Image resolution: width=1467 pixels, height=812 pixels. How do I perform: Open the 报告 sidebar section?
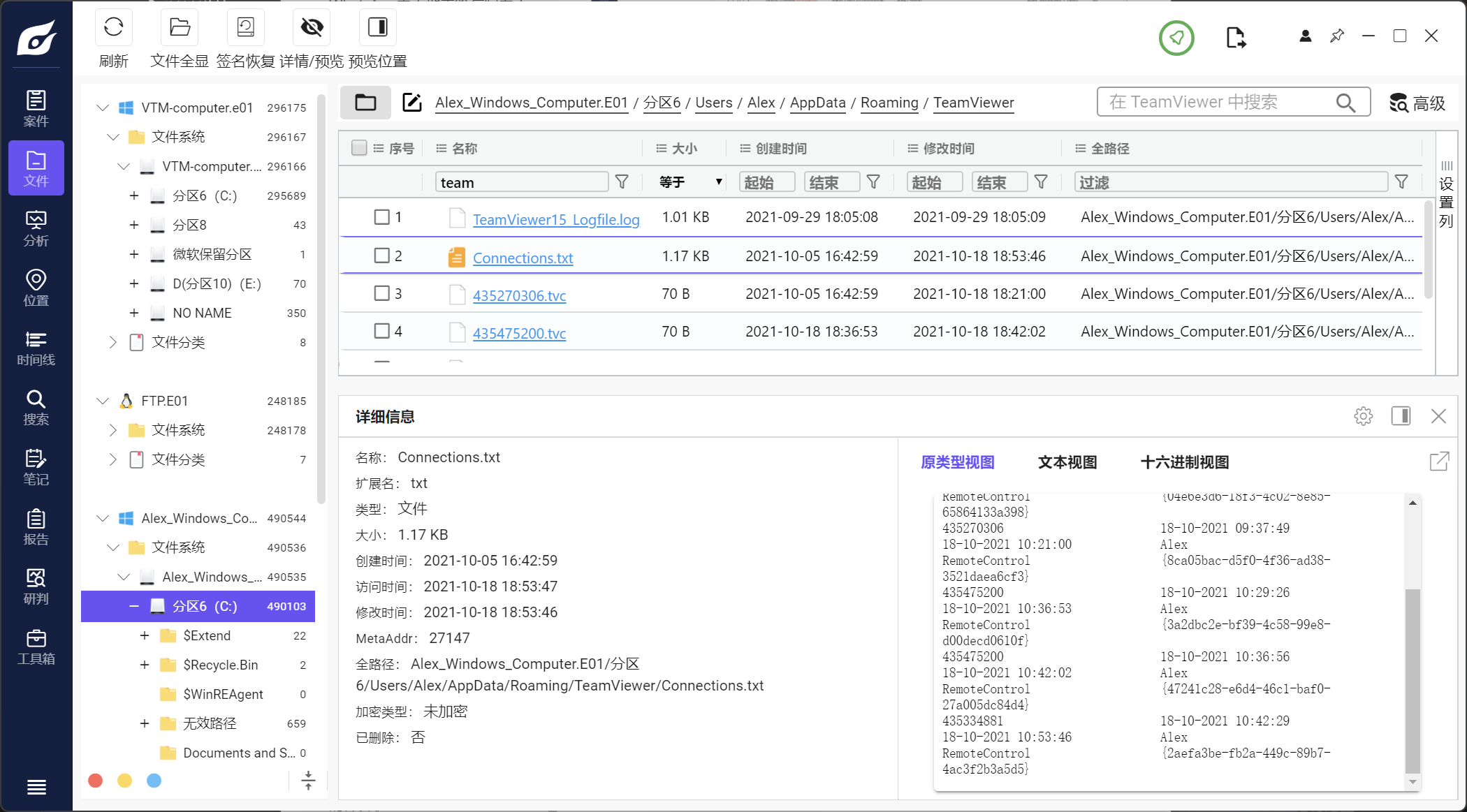[36, 527]
